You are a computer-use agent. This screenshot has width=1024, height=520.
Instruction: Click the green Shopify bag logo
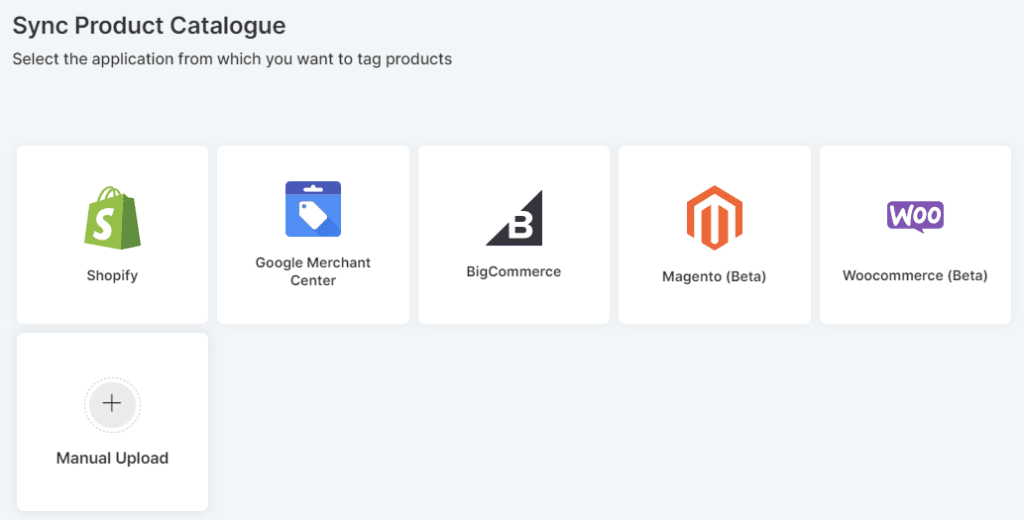112,218
